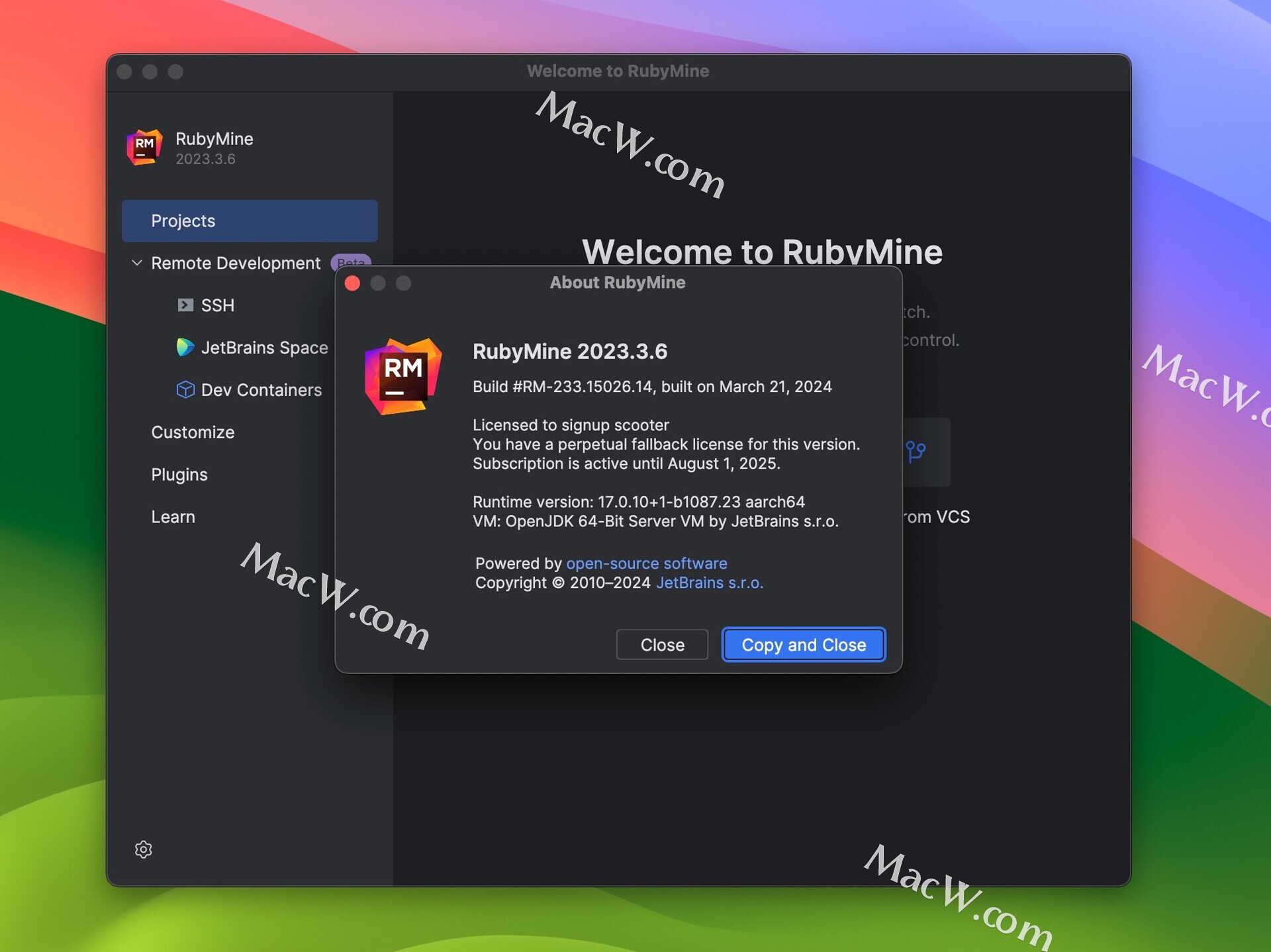
Task: Select the Projects section tab
Action: click(x=252, y=220)
